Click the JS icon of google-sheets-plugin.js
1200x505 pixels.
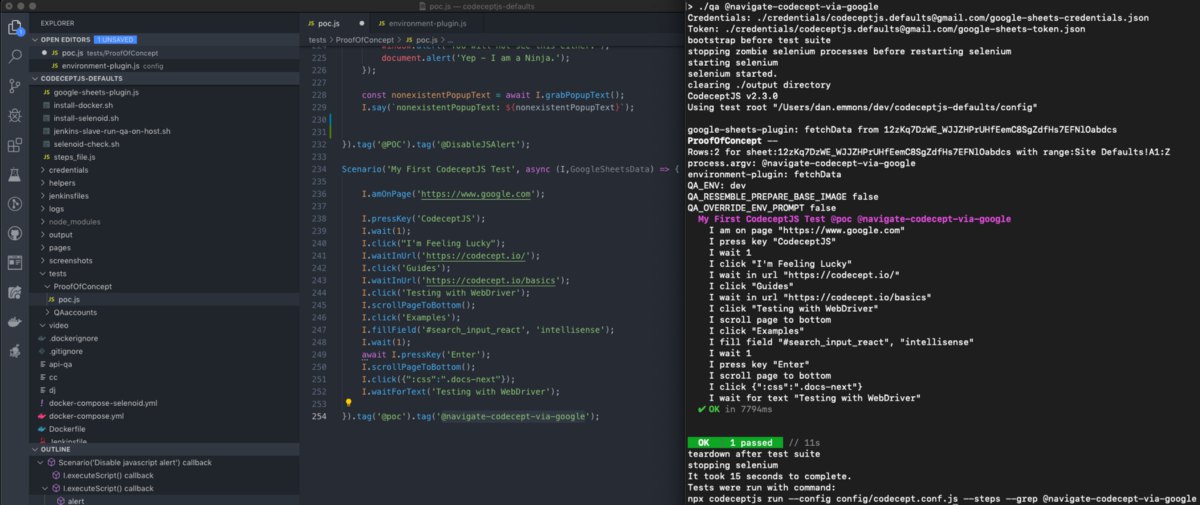click(46, 92)
